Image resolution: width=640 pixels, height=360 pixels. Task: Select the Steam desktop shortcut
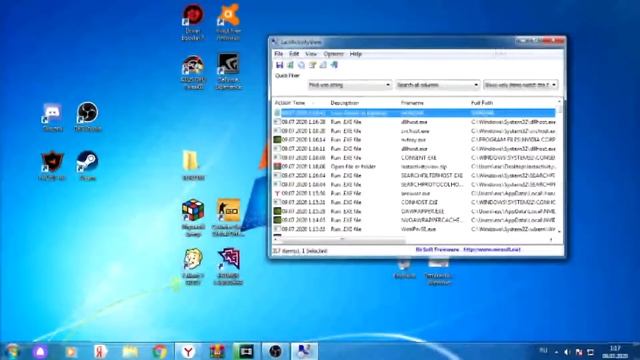87,166
